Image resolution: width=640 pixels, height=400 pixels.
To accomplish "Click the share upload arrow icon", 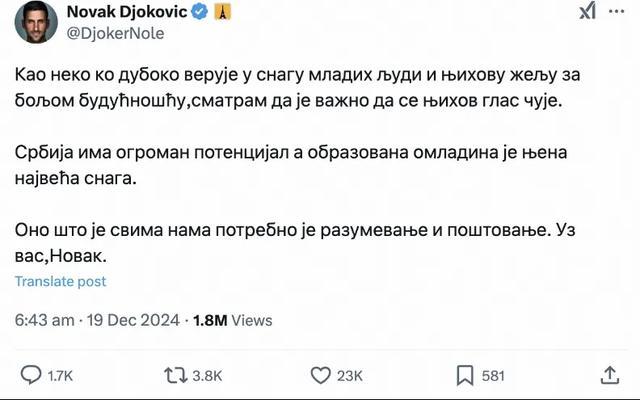I will pyautogui.click(x=609, y=375).
